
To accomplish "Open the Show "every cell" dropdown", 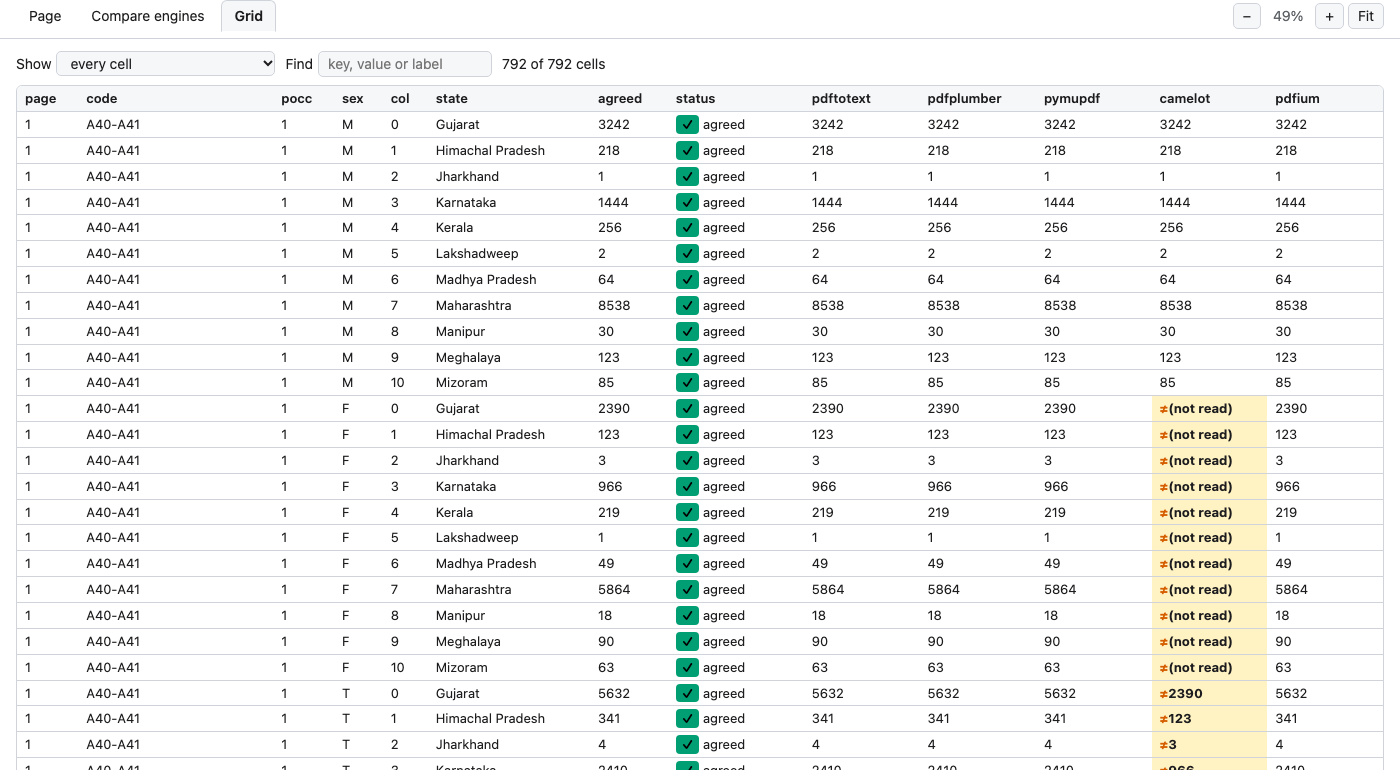I will click(x=166, y=64).
